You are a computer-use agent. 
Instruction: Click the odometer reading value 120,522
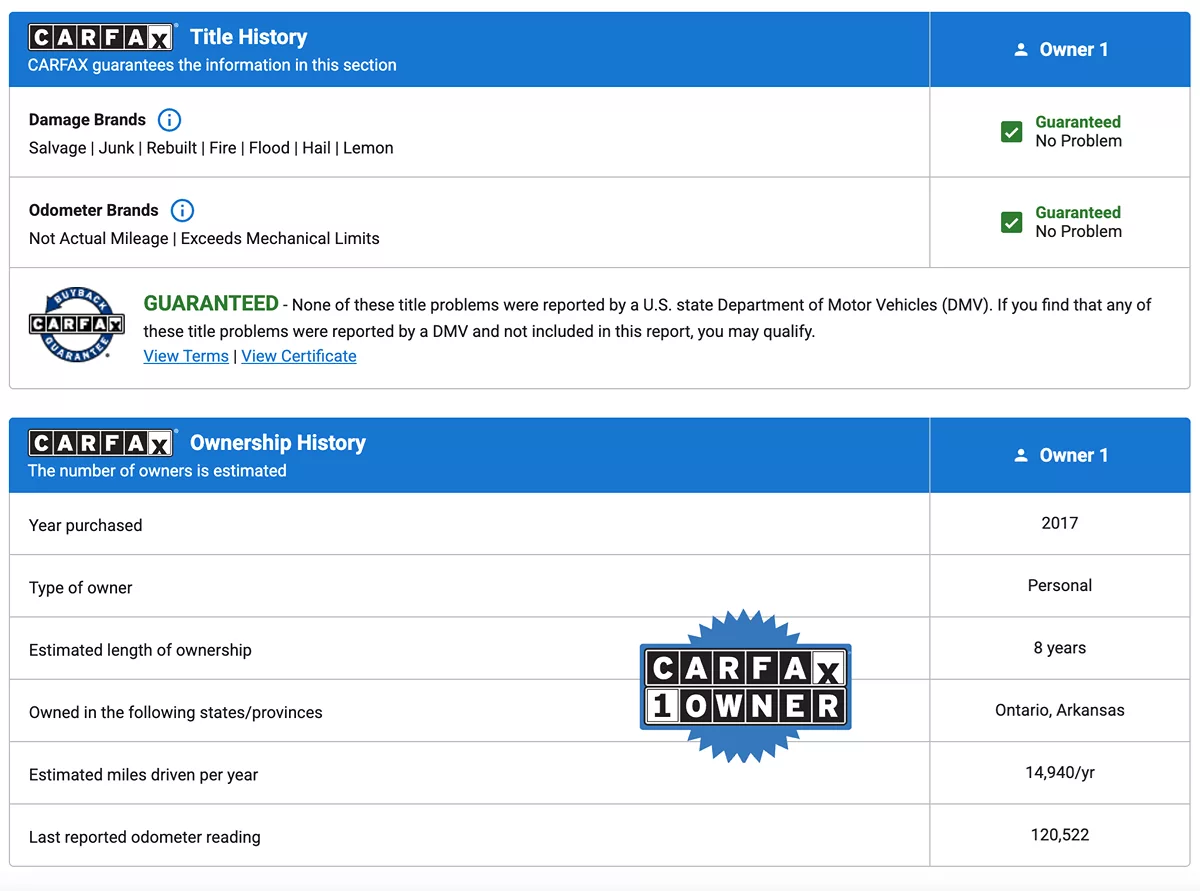coord(1059,835)
